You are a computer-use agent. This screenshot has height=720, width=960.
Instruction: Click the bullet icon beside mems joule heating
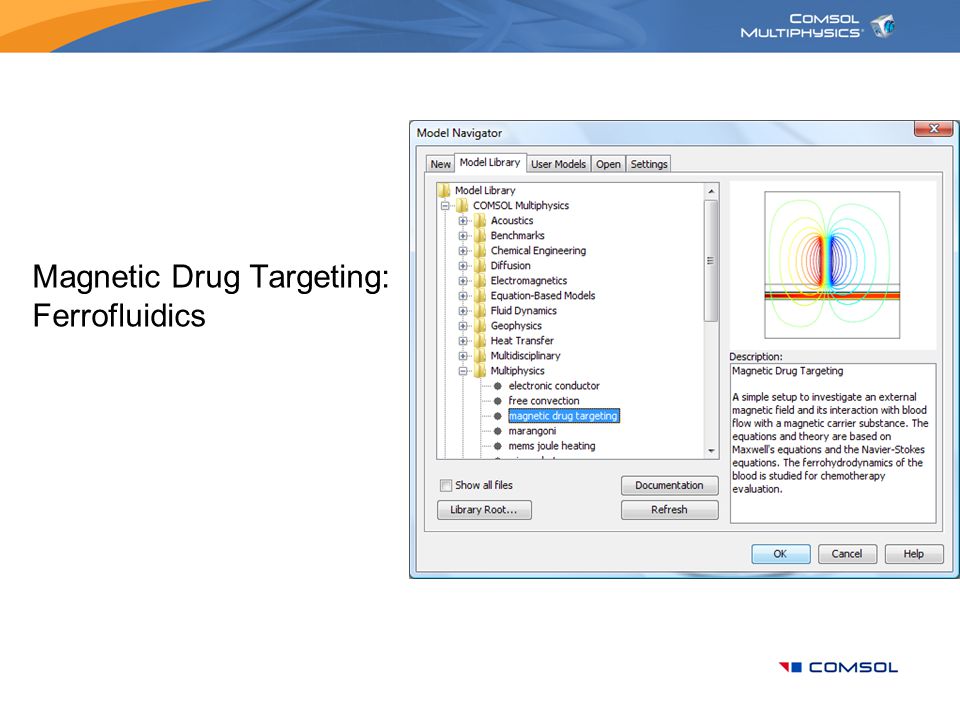498,446
